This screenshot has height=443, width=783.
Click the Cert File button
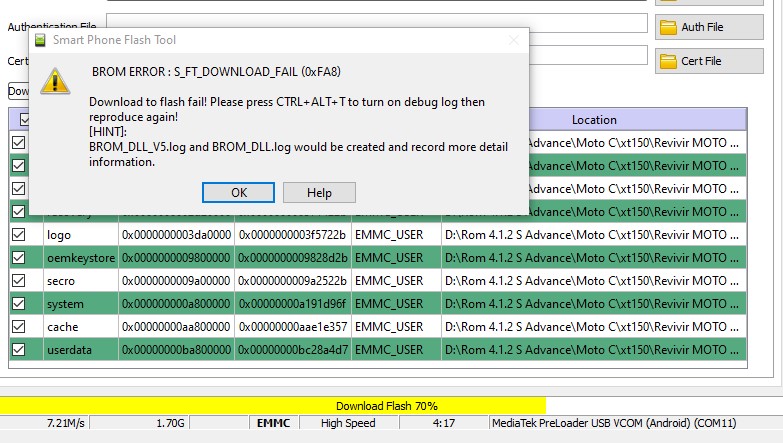[709, 61]
